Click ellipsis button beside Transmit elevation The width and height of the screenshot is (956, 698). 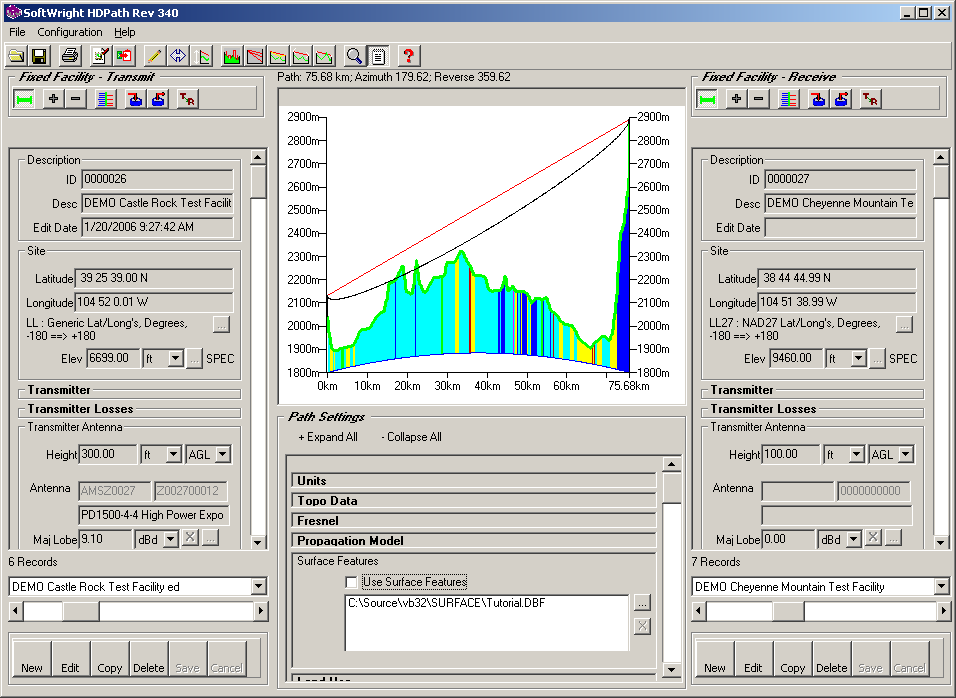coord(194,358)
